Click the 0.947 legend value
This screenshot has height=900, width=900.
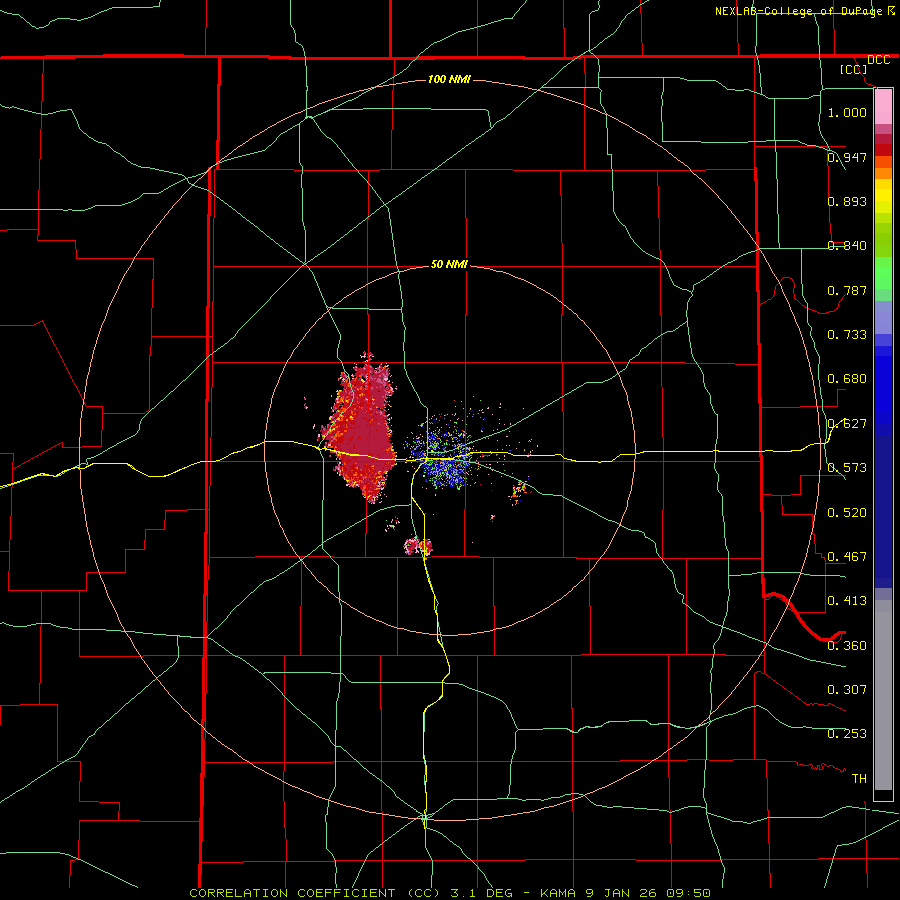pos(847,157)
